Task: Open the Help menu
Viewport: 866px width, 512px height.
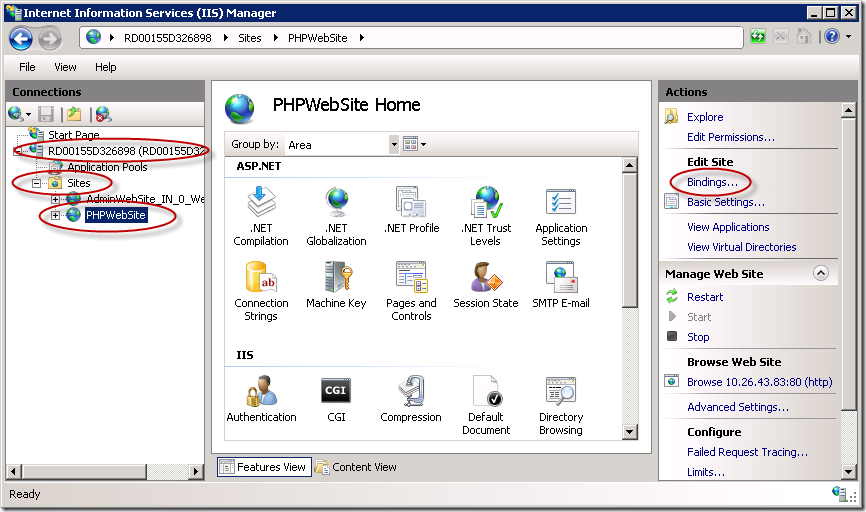Action: pyautogui.click(x=105, y=67)
